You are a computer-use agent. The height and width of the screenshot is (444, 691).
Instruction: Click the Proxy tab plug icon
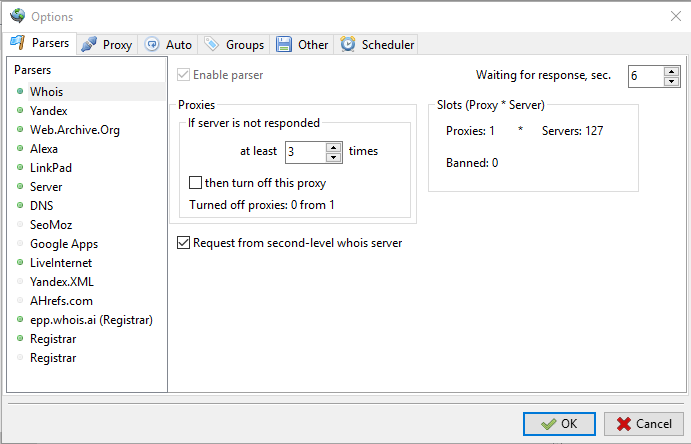click(x=89, y=44)
